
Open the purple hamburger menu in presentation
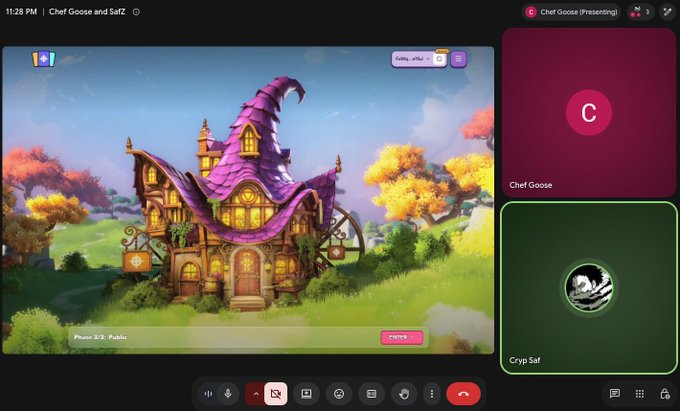(x=458, y=59)
